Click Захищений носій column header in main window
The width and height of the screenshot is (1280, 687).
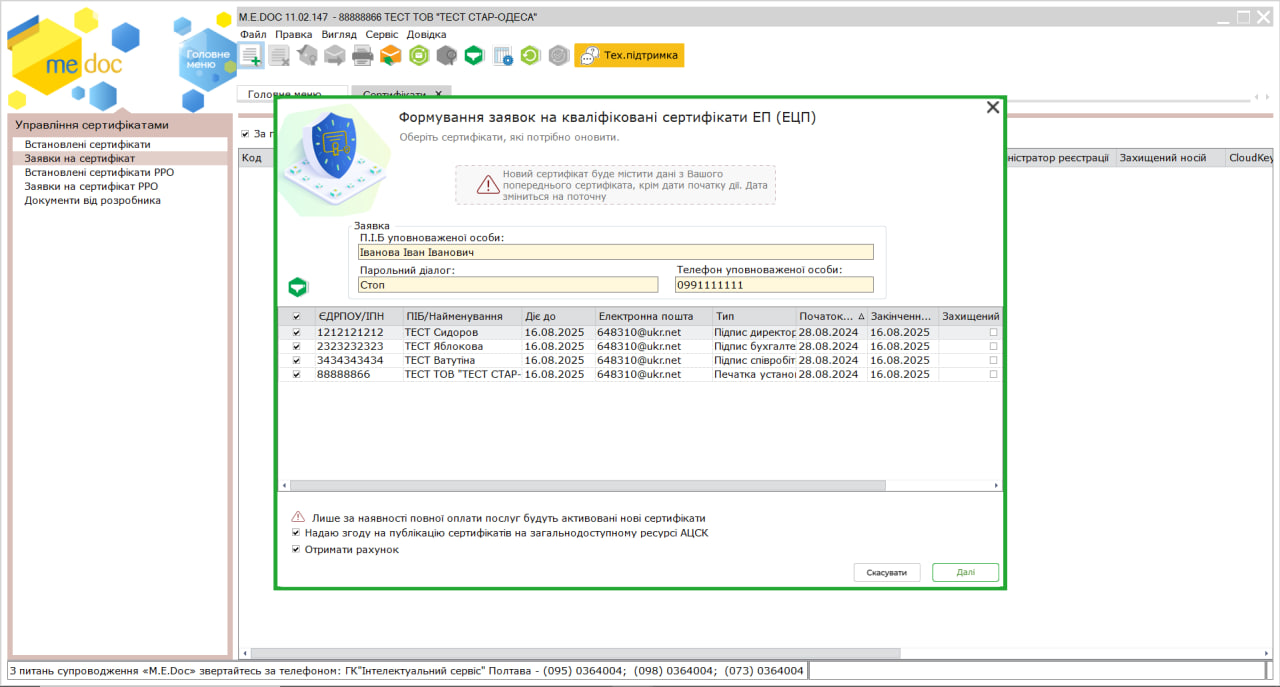click(x=1170, y=158)
